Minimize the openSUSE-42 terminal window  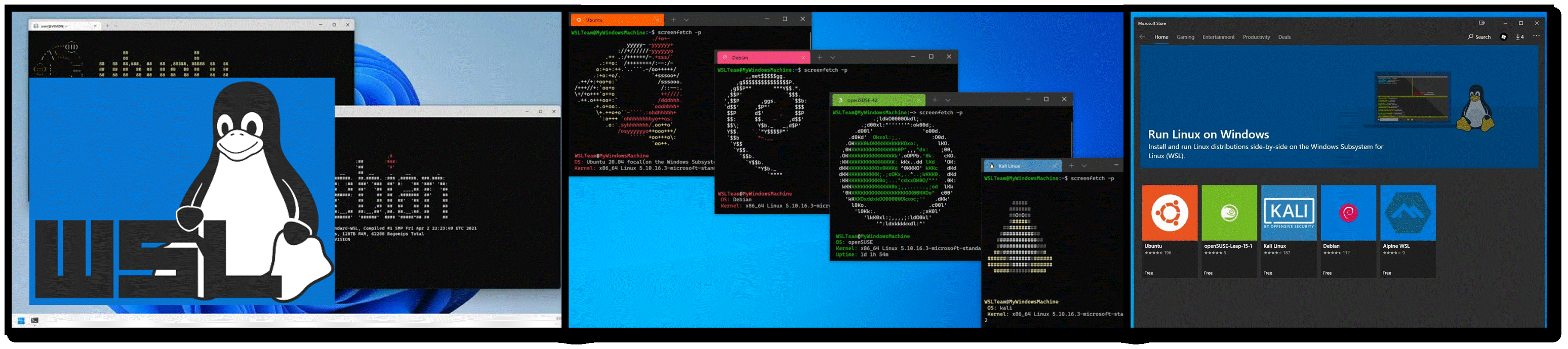pos(1028,99)
